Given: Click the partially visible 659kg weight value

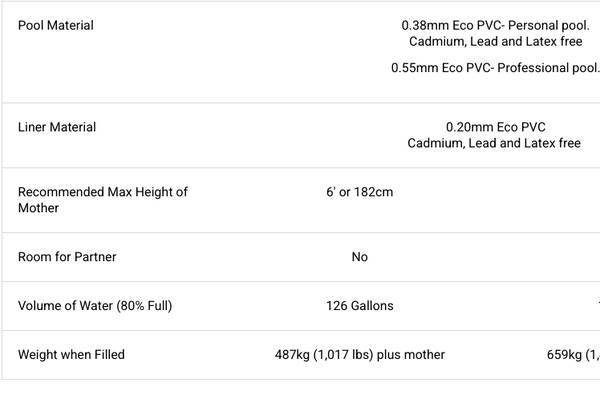Looking at the screenshot, I should coord(575,354).
